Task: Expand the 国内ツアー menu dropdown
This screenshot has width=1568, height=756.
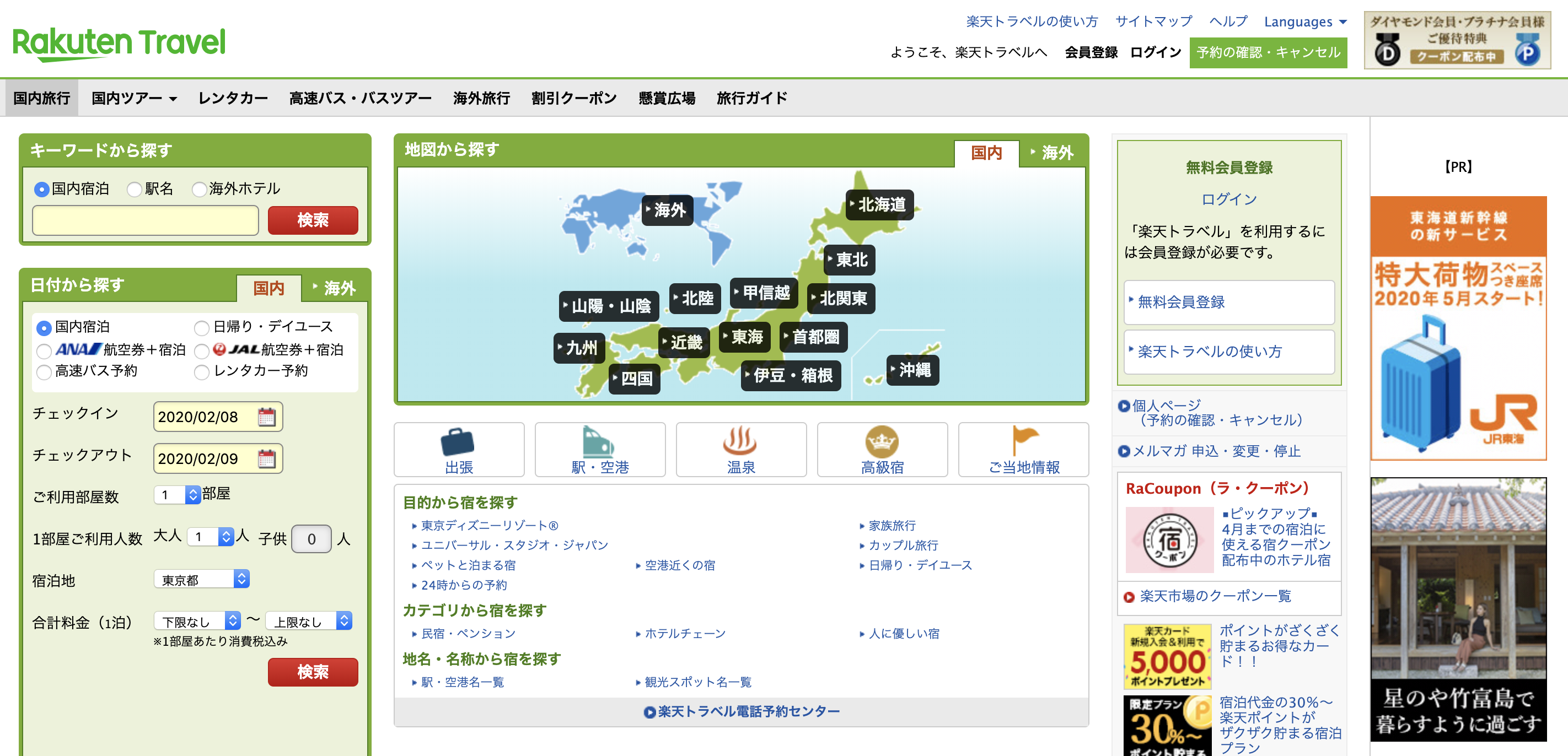Action: coord(134,98)
